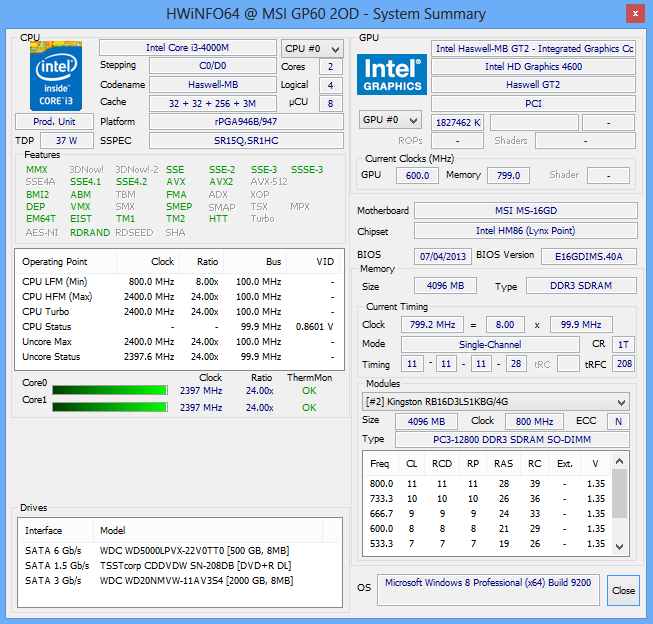Select the 800.0 frequency timing row
The width and height of the screenshot is (653, 624).
487,484
